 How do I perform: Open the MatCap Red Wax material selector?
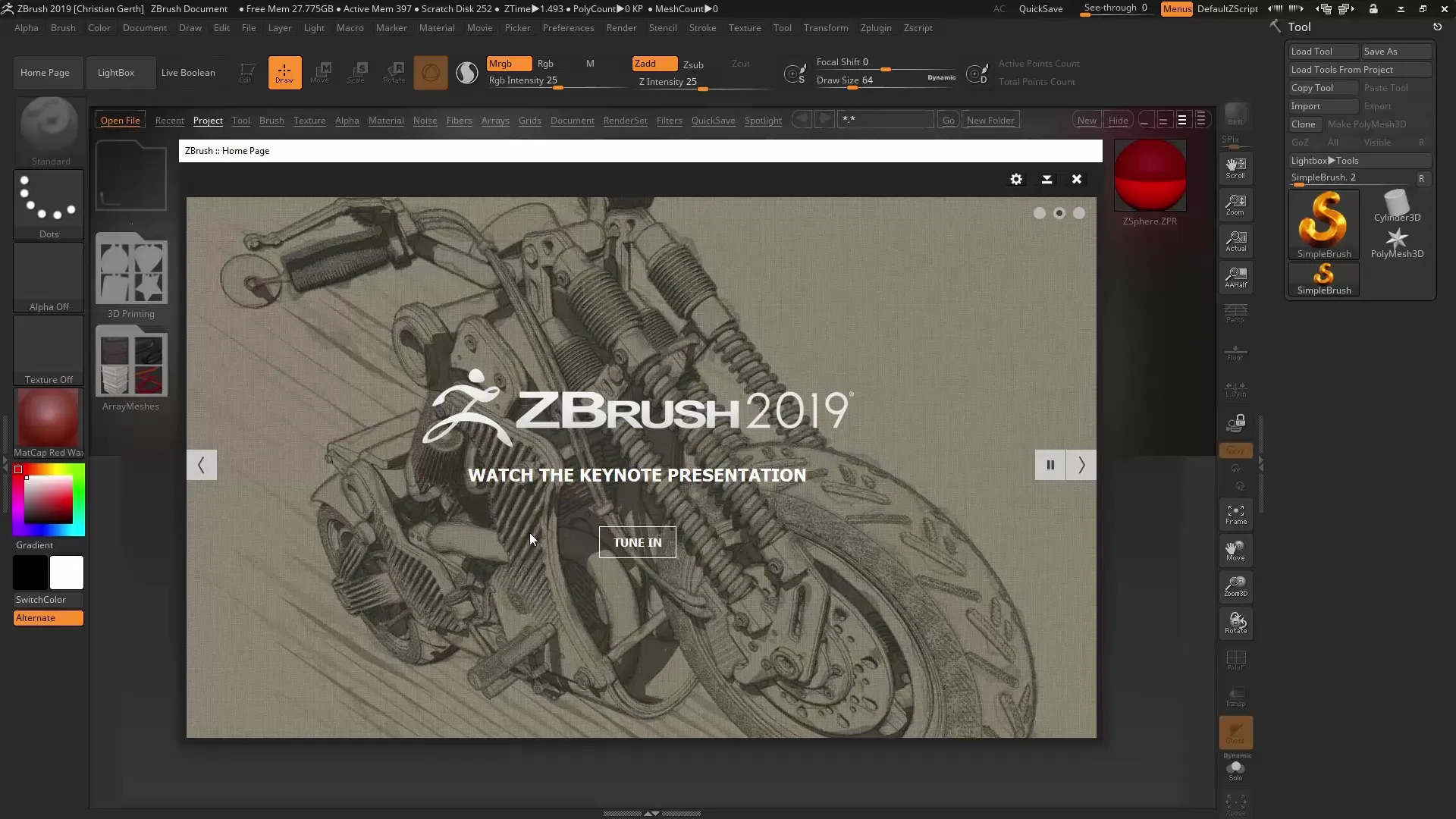point(49,423)
